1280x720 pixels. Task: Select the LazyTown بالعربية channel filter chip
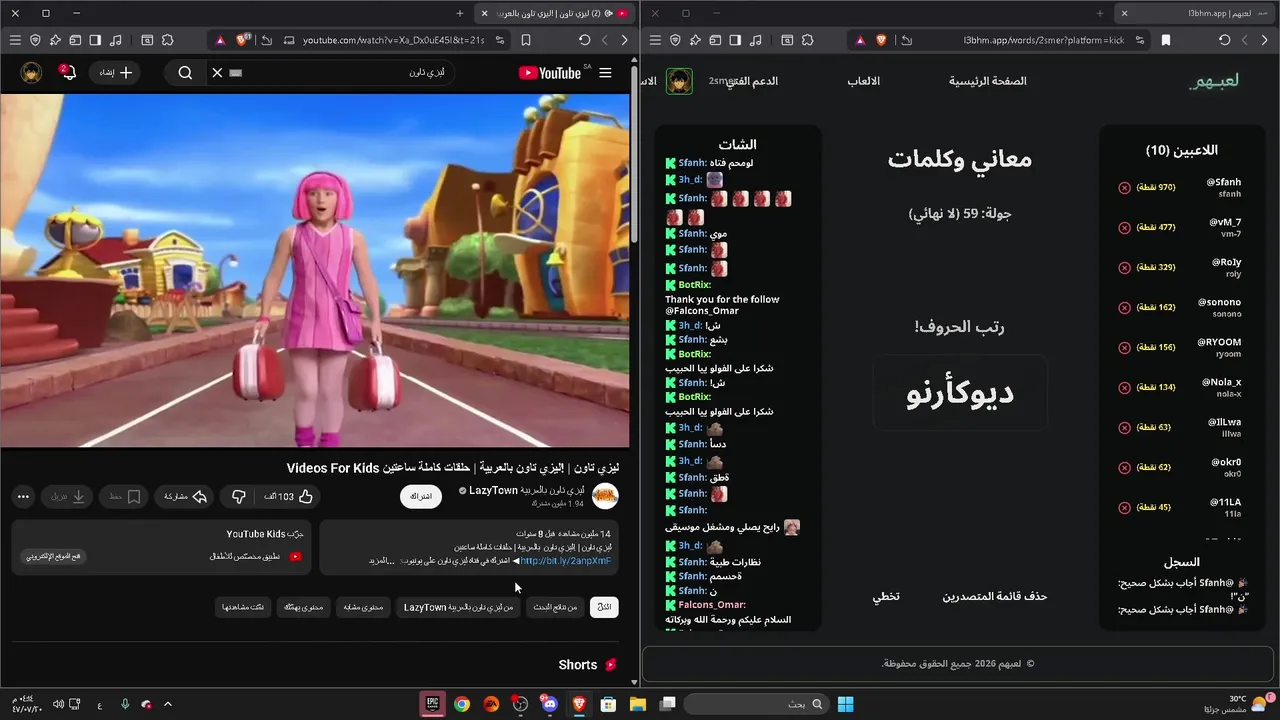pos(459,607)
